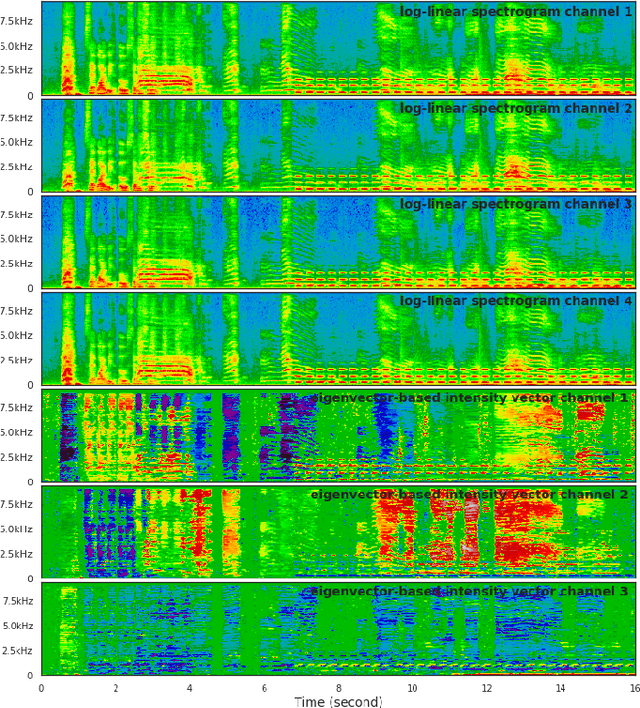Screen dimensions: 640x708
Task: Click the 7.5kHz tick of the topmost spectrogram
Action: 19,22
